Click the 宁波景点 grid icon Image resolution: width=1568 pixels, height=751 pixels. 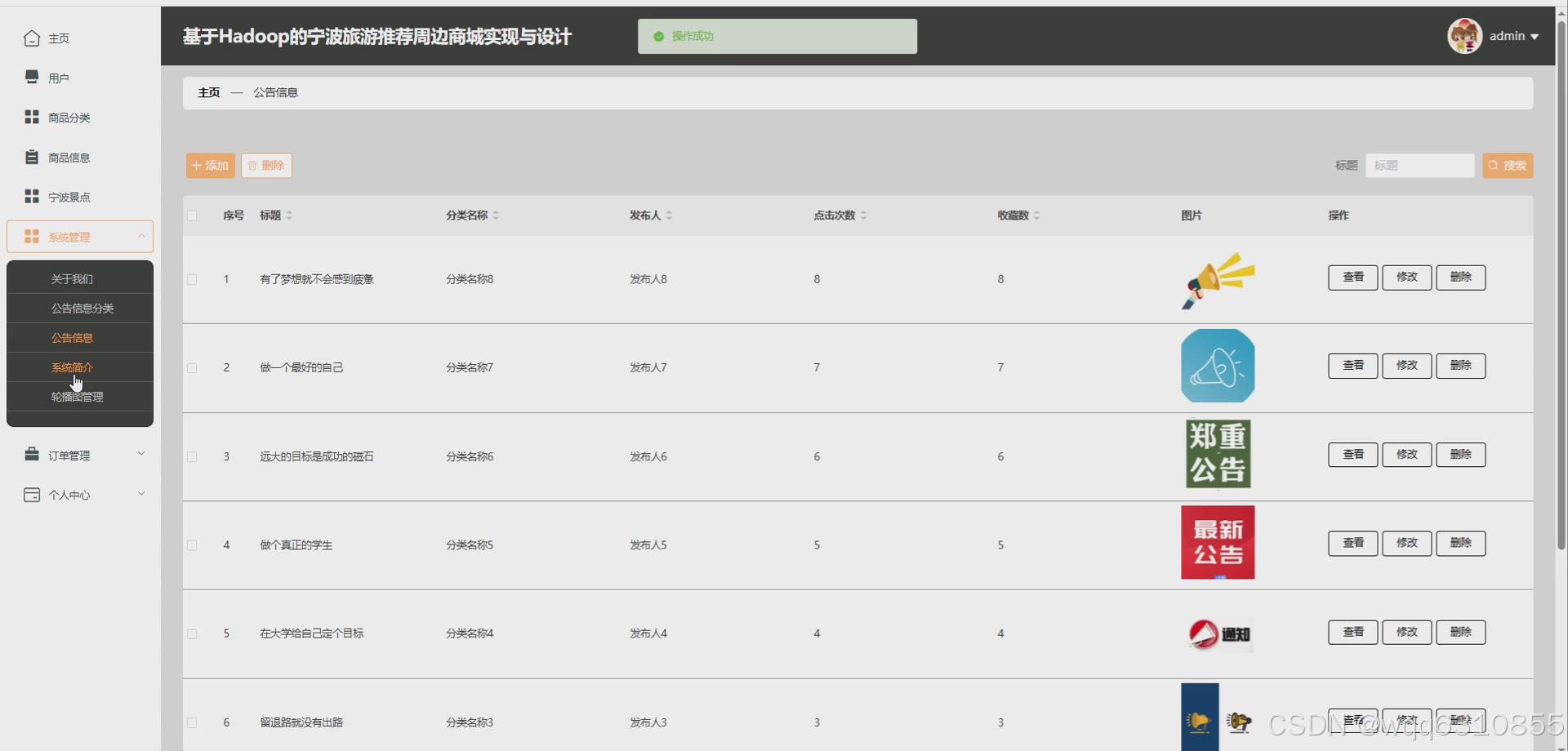pyautogui.click(x=32, y=196)
